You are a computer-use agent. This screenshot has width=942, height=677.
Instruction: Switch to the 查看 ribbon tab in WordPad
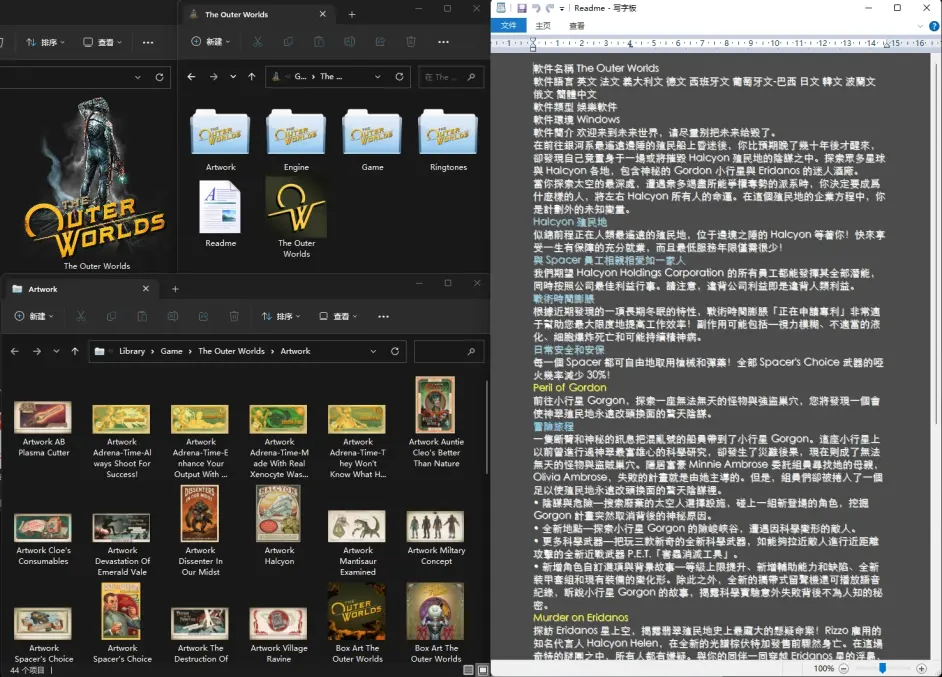[x=577, y=26]
